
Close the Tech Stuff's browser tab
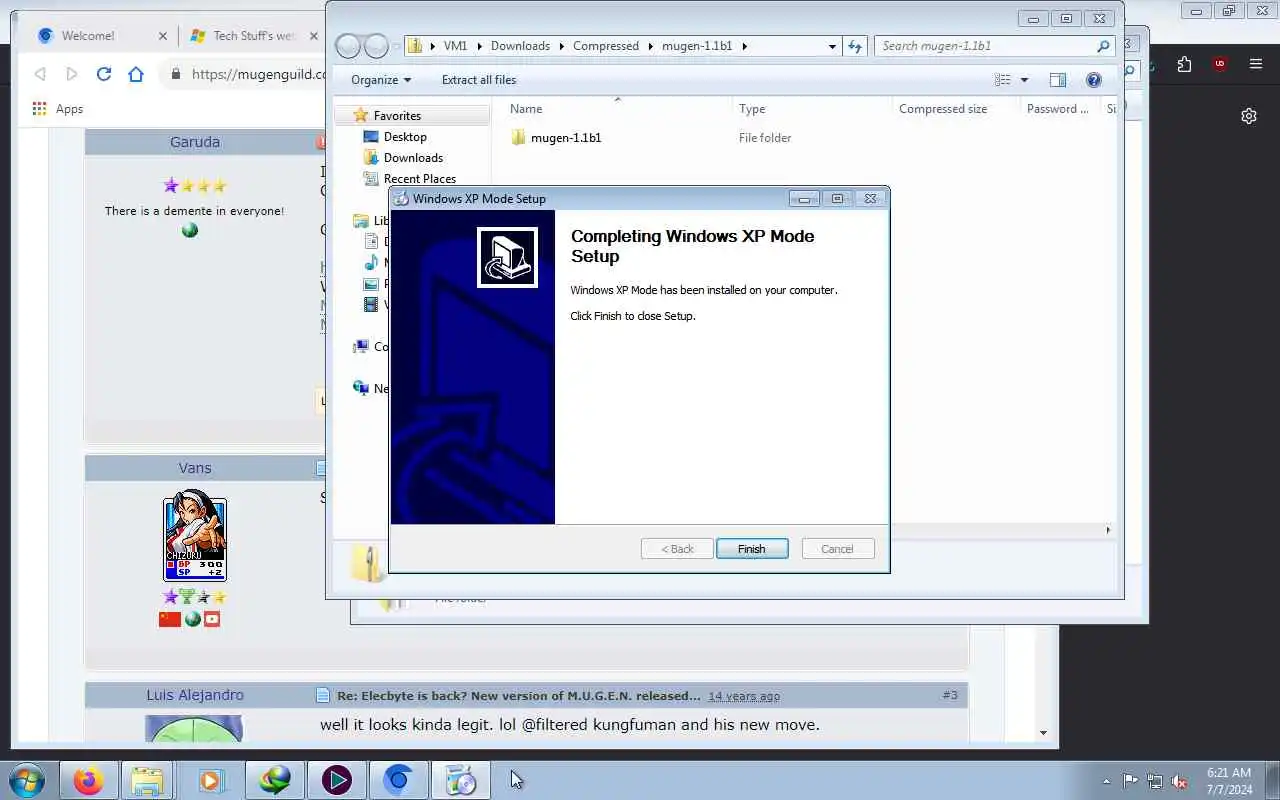(313, 36)
